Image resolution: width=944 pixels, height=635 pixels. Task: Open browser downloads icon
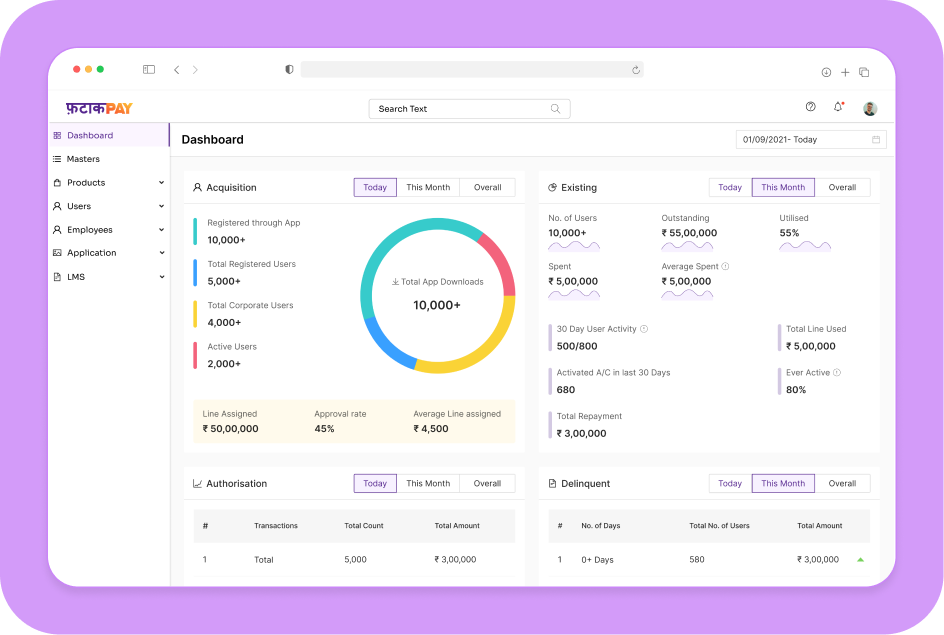click(826, 72)
